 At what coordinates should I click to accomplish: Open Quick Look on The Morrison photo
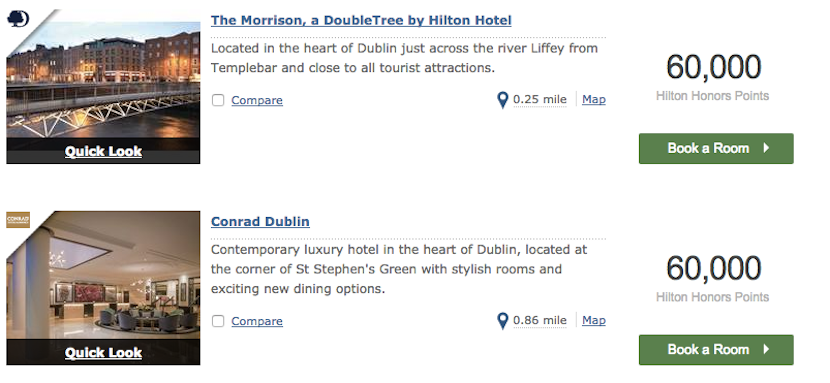[x=103, y=151]
